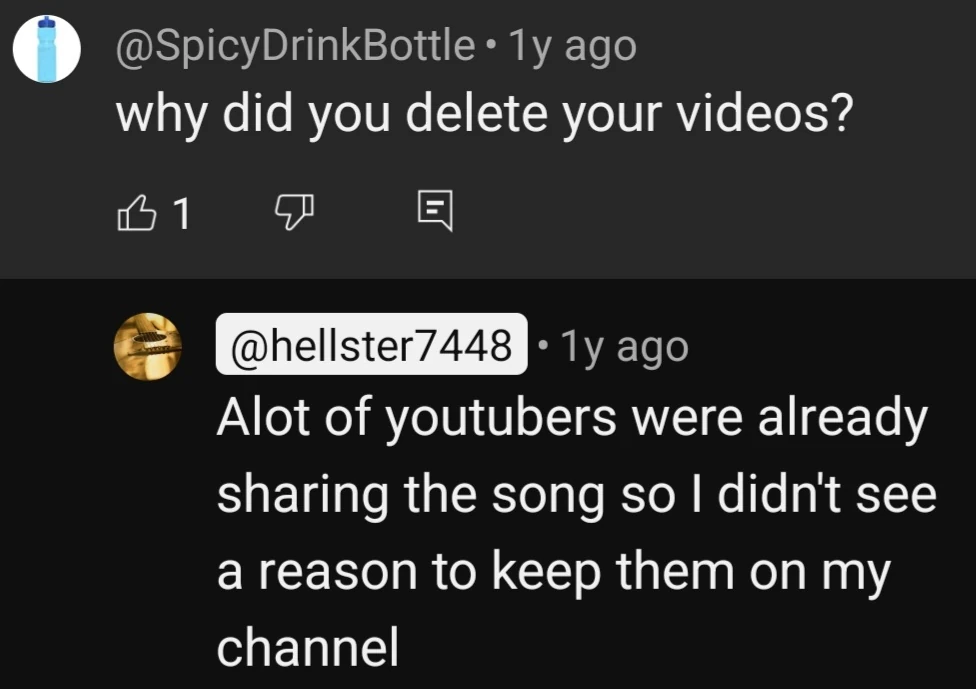Viewport: 976px width, 689px height.
Task: Tap the reply line "Alot of youtubers were already"
Action: 573,420
